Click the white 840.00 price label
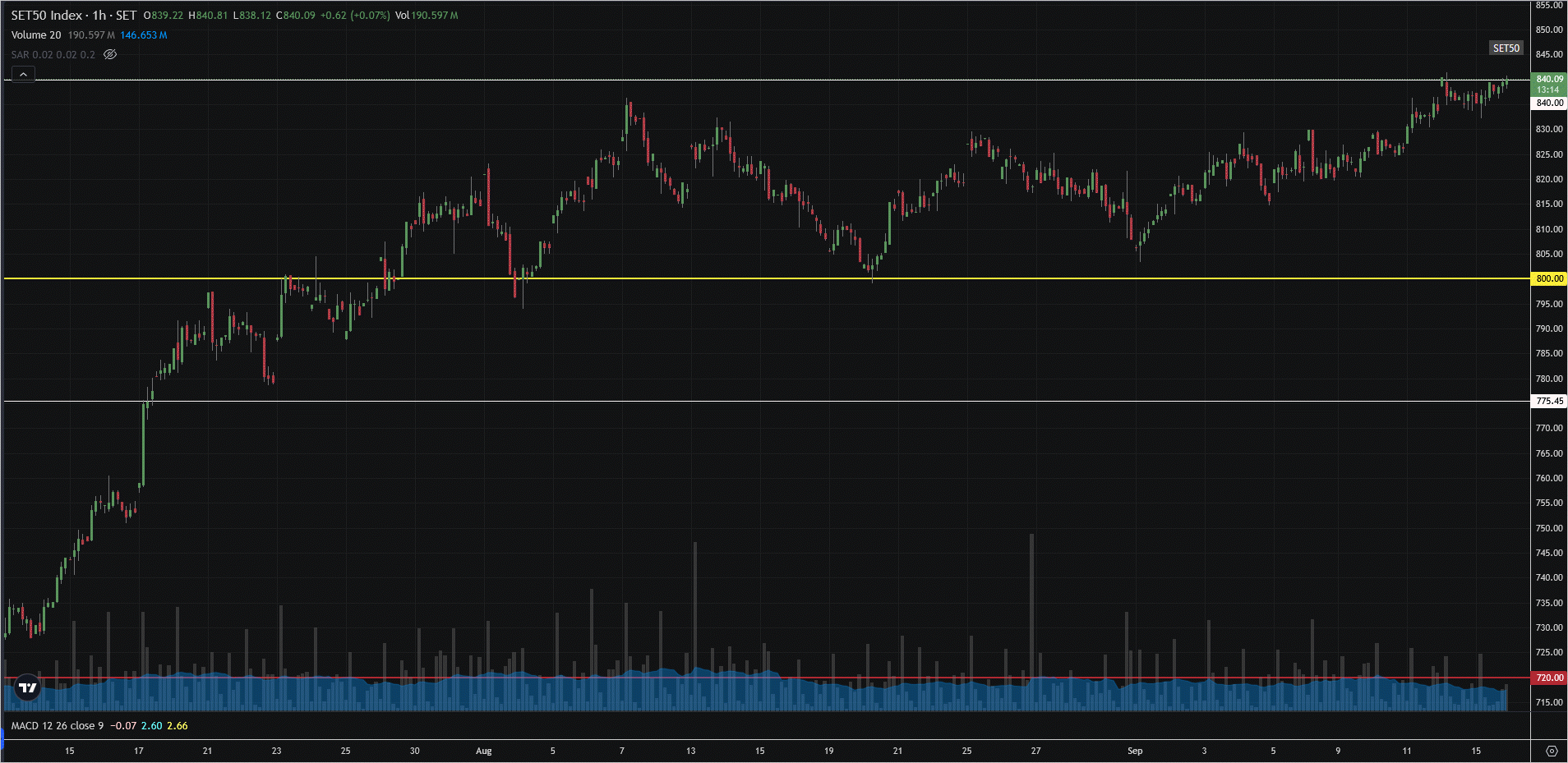 [x=1549, y=103]
